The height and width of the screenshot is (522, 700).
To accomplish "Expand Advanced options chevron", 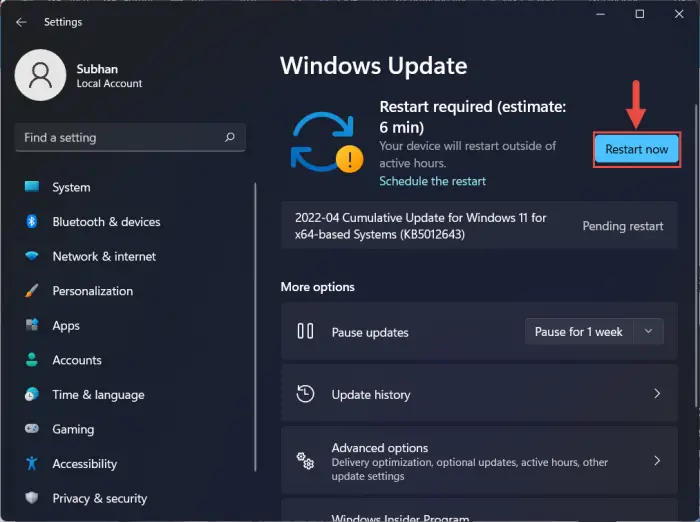I will 656,461.
